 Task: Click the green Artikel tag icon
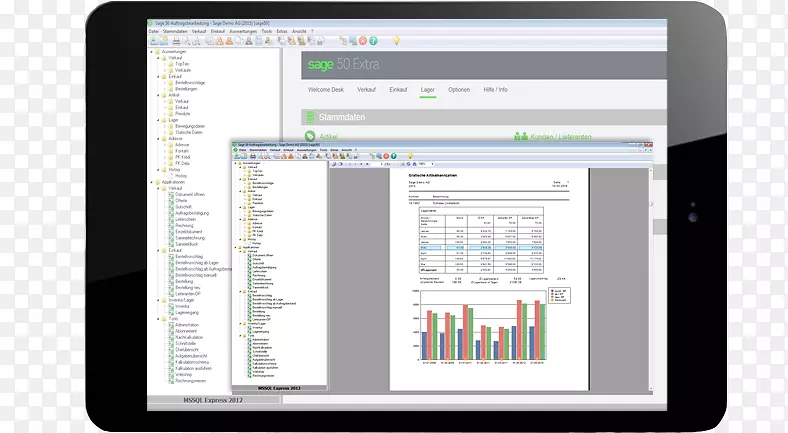tap(311, 136)
